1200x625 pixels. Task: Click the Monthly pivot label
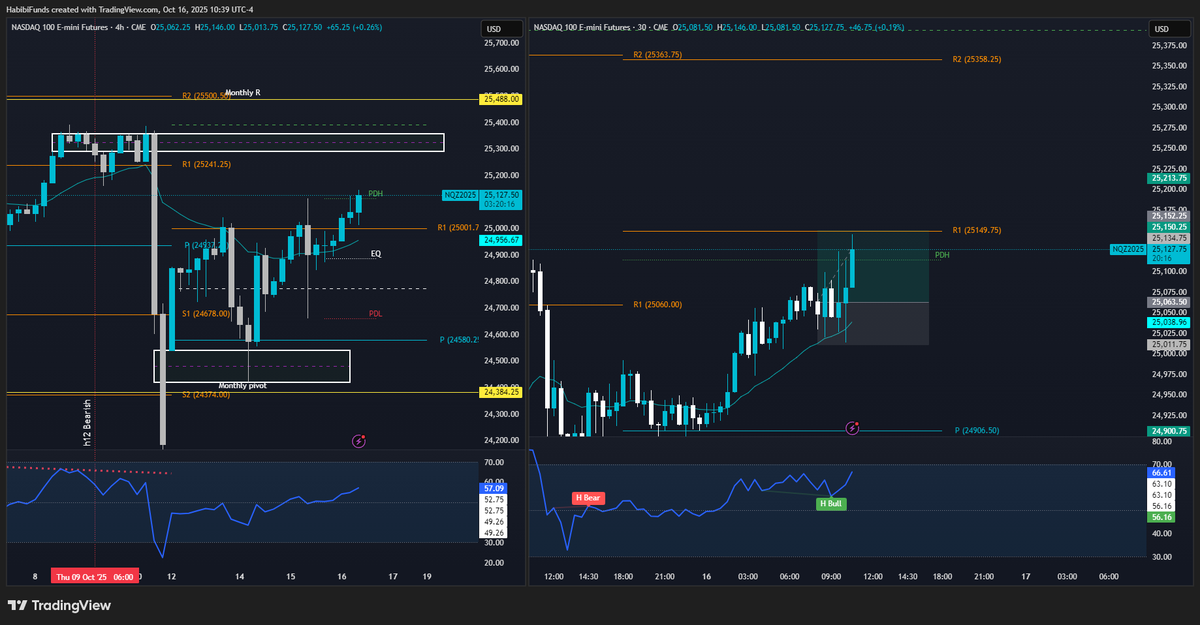(x=243, y=385)
